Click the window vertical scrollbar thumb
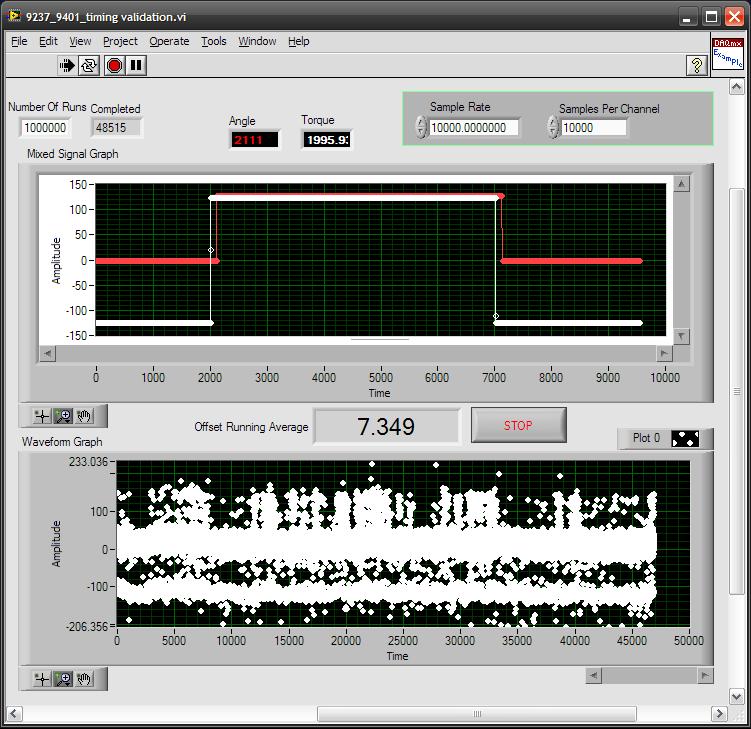The image size is (751, 729). 737,391
